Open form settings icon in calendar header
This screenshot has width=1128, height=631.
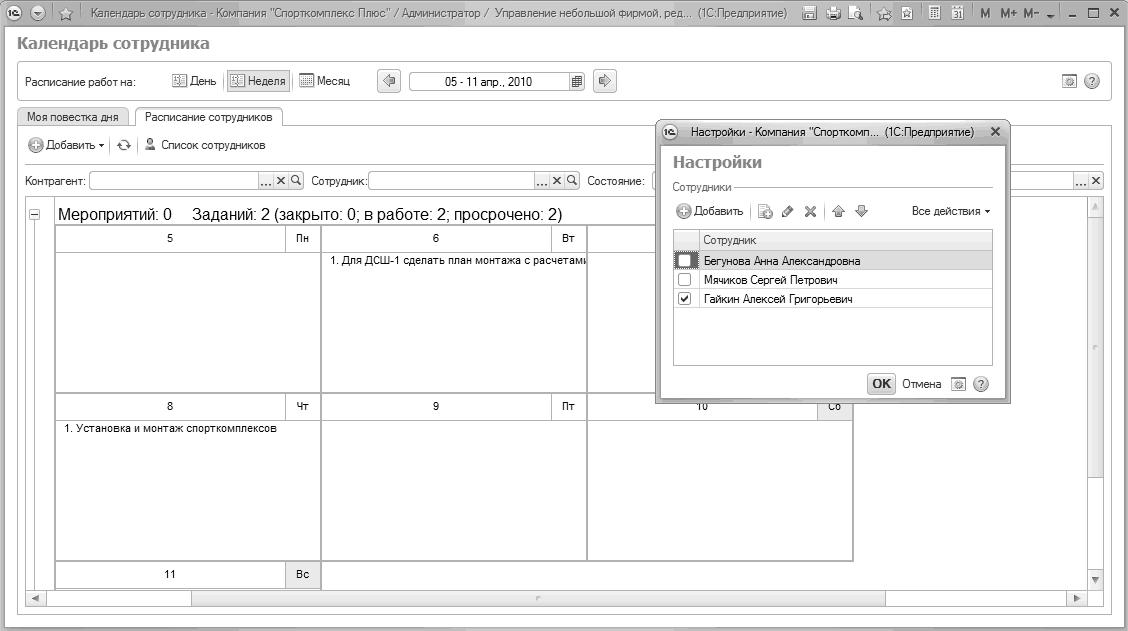coord(1070,81)
